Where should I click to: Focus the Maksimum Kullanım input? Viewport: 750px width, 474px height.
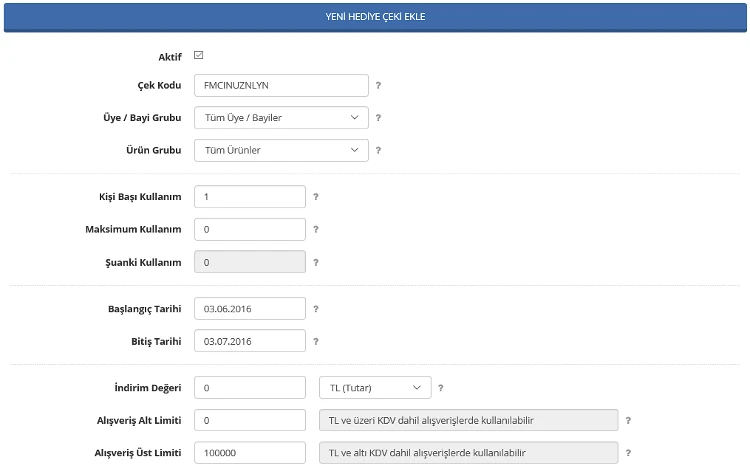[x=249, y=229]
